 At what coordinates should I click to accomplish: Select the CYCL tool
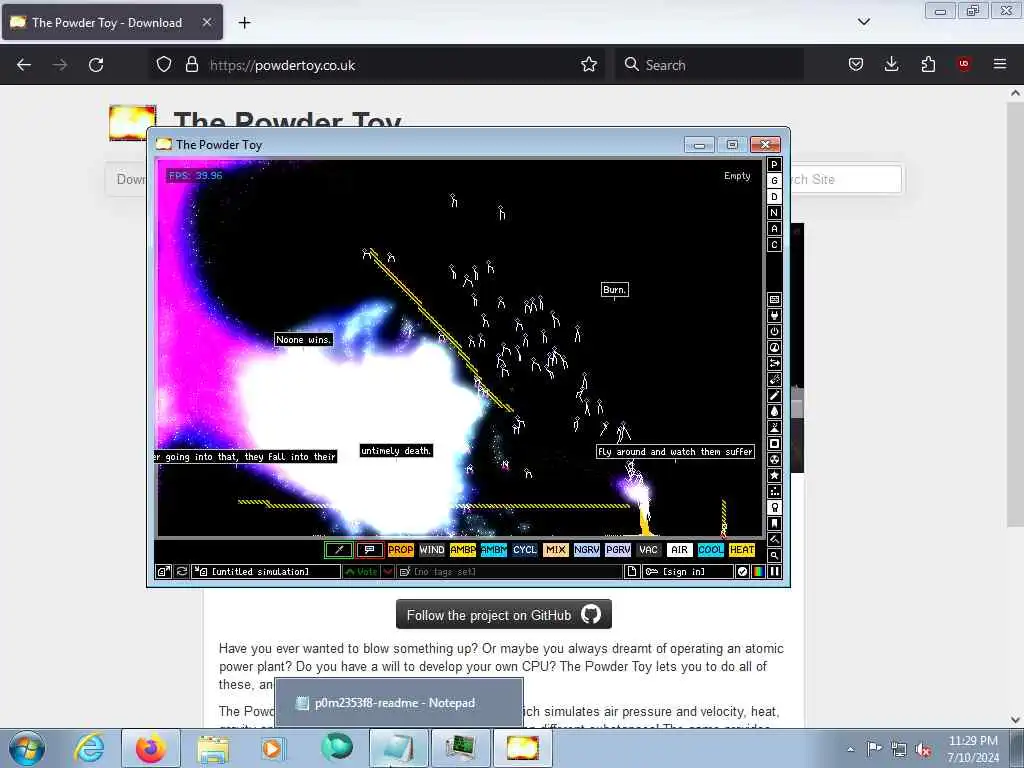[524, 550]
